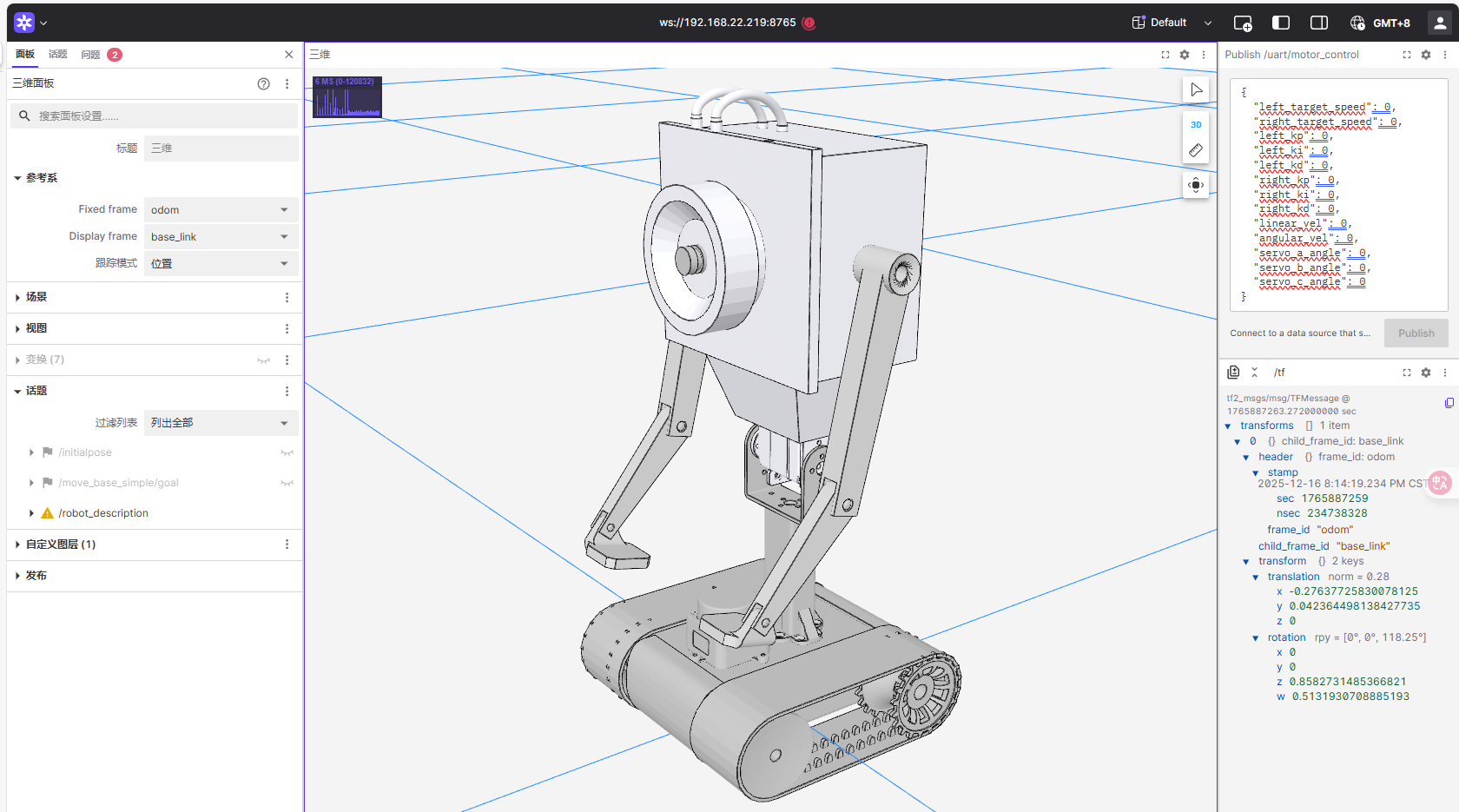Toggle the 3D camera mode button
Viewport: 1459px width, 812px height.
[1196, 124]
